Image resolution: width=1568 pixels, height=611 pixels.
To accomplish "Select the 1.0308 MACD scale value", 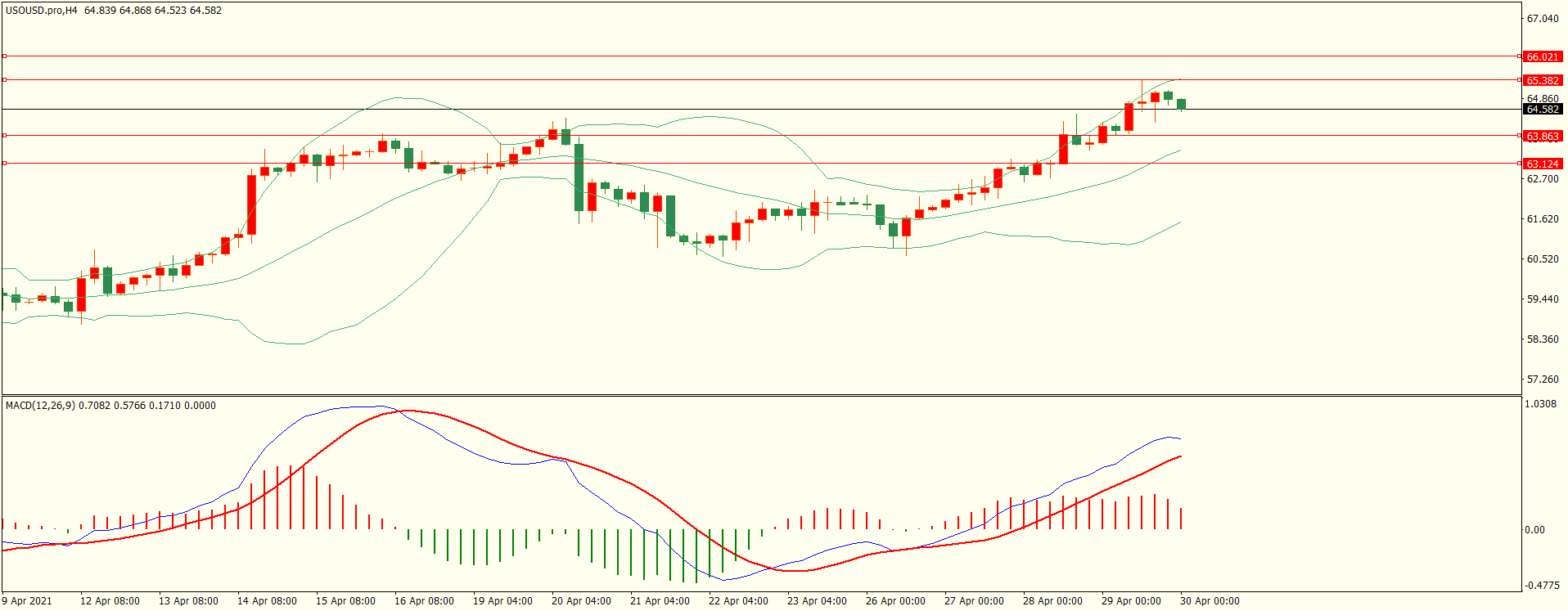I will coord(1542,404).
